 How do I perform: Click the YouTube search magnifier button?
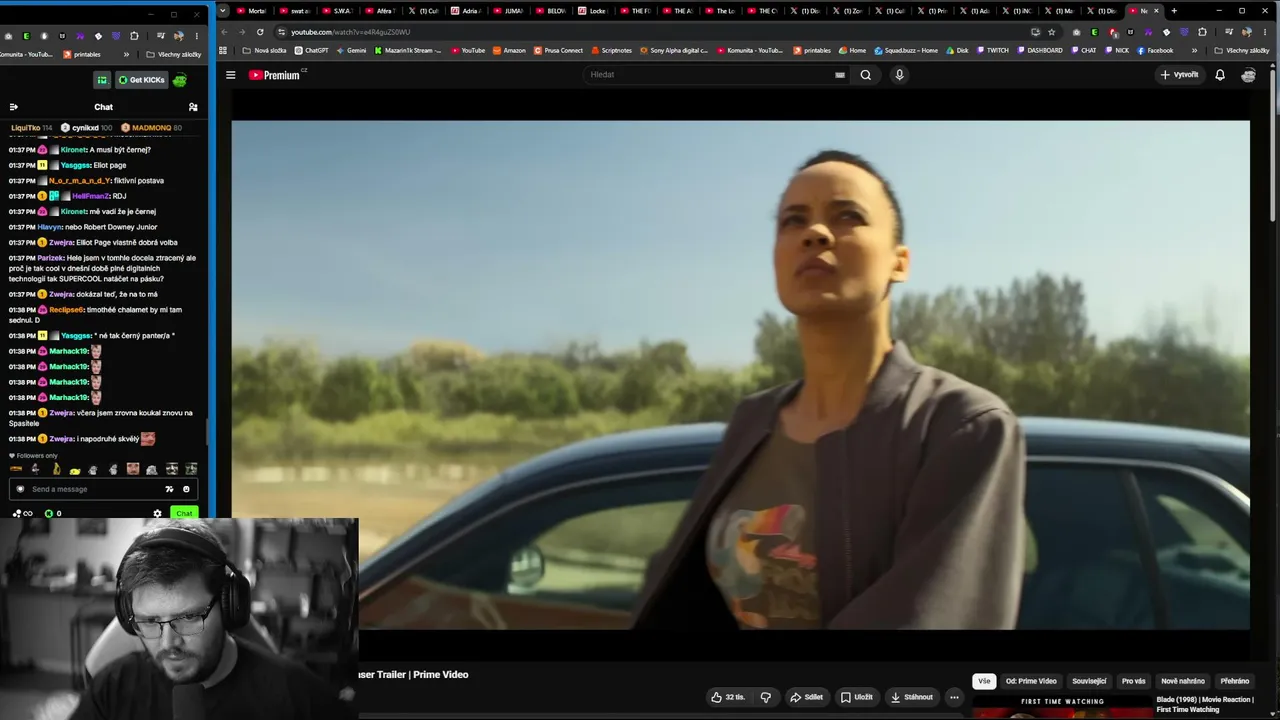click(866, 75)
